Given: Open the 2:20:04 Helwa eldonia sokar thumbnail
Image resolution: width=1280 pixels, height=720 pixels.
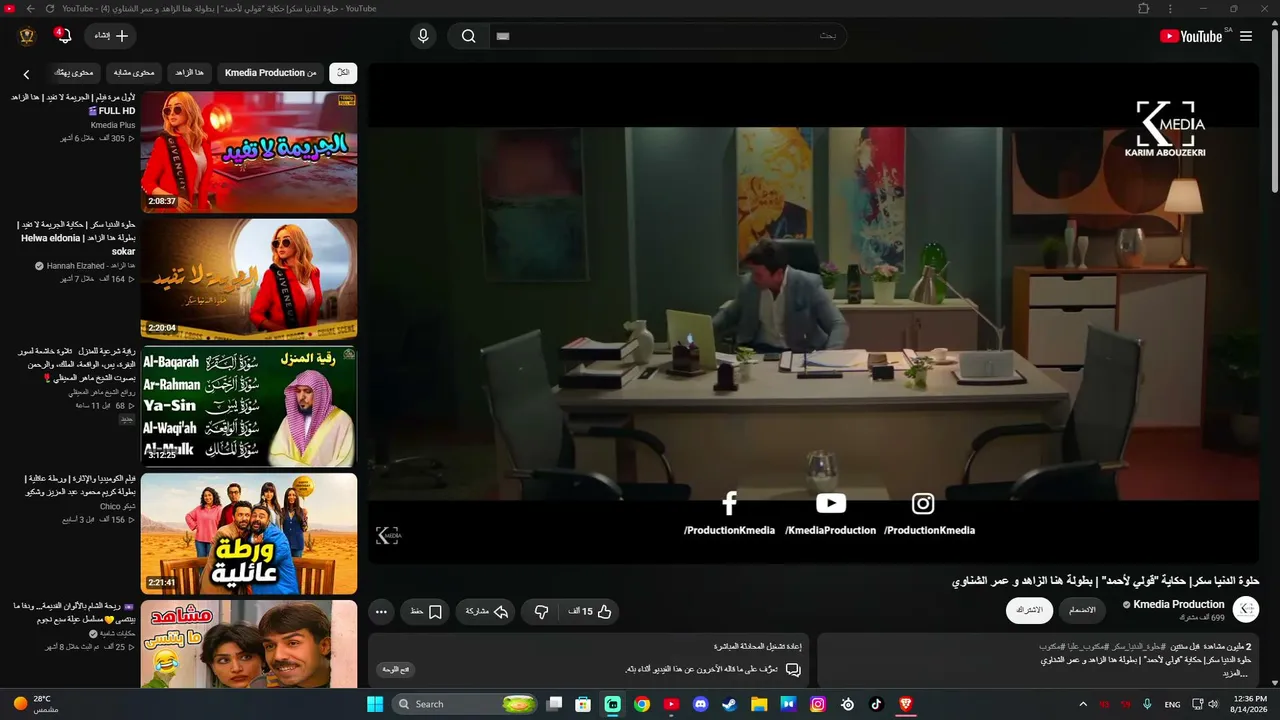Looking at the screenshot, I should click(x=249, y=279).
